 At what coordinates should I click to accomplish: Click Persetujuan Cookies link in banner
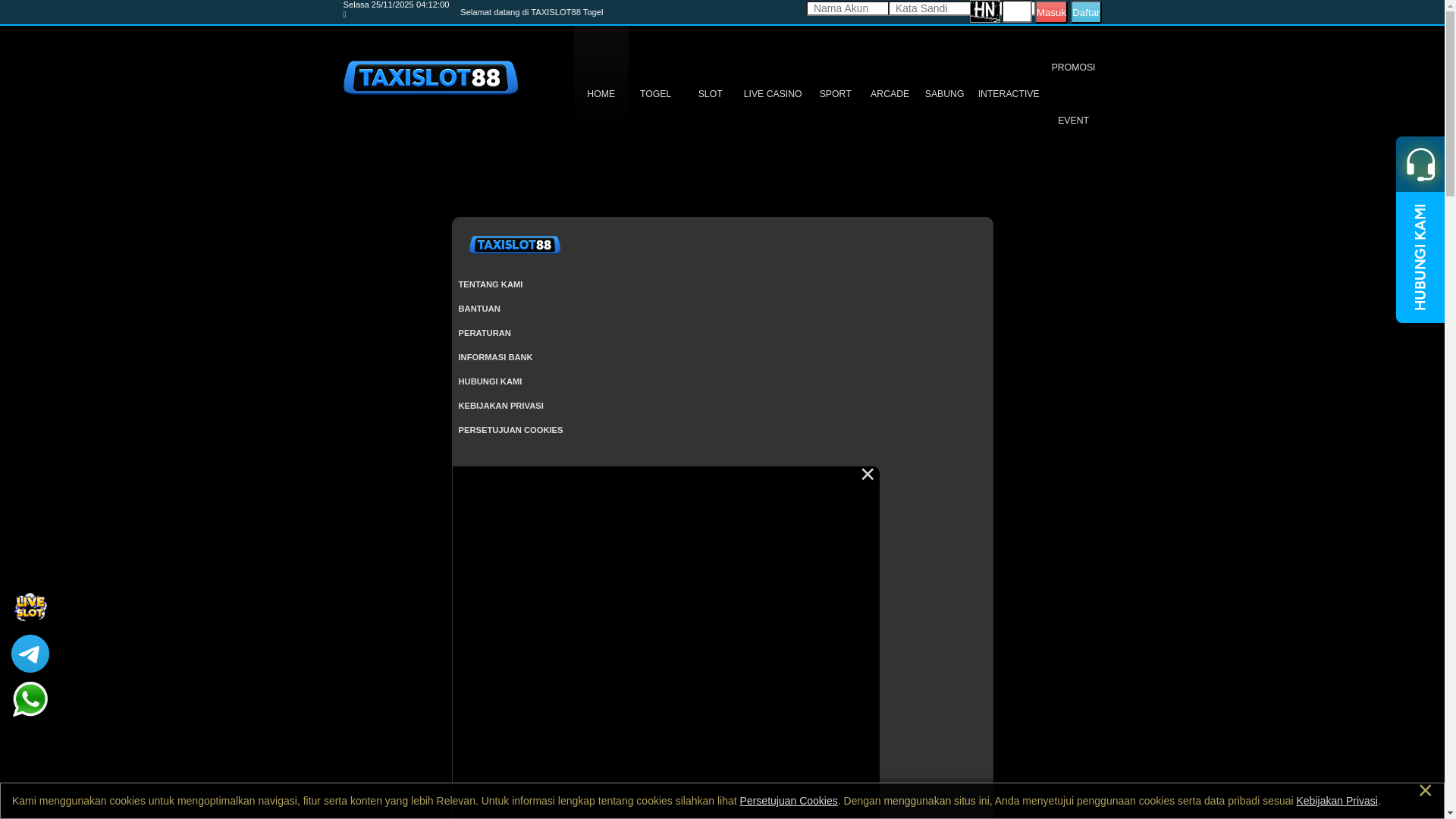(x=789, y=801)
